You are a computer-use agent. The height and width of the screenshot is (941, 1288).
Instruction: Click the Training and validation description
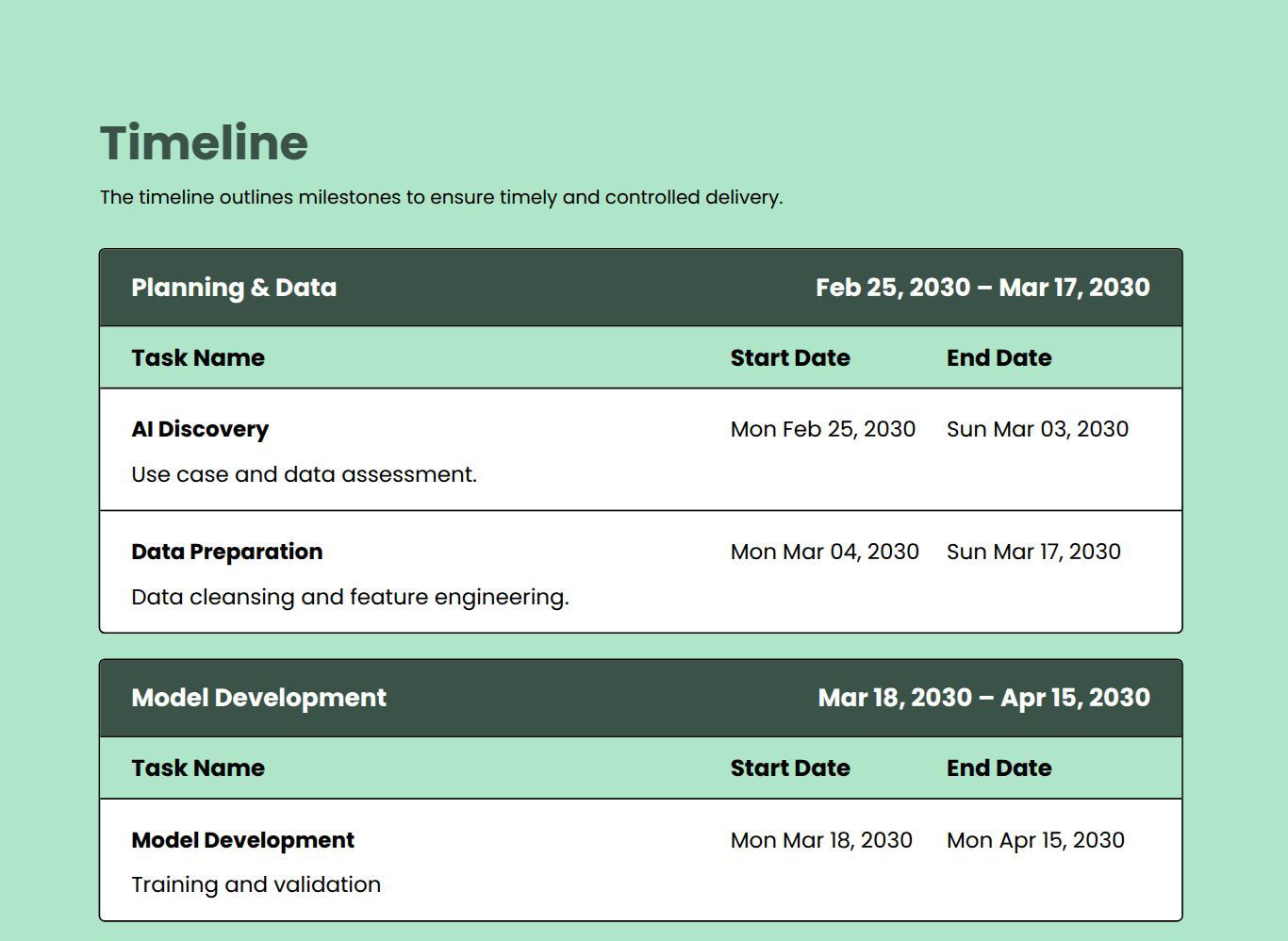coord(256,884)
